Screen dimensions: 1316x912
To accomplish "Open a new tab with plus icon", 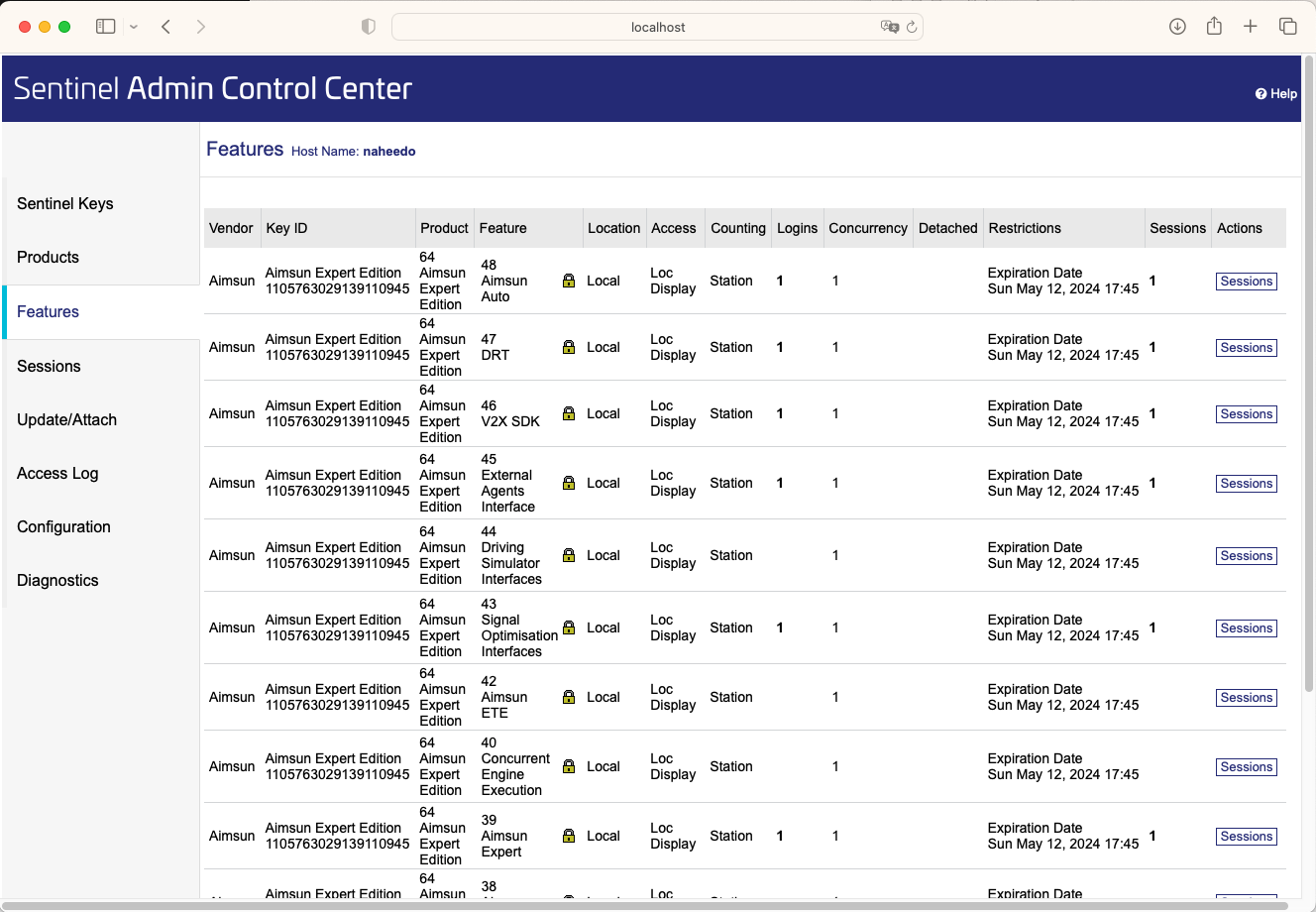I will pyautogui.click(x=1251, y=27).
